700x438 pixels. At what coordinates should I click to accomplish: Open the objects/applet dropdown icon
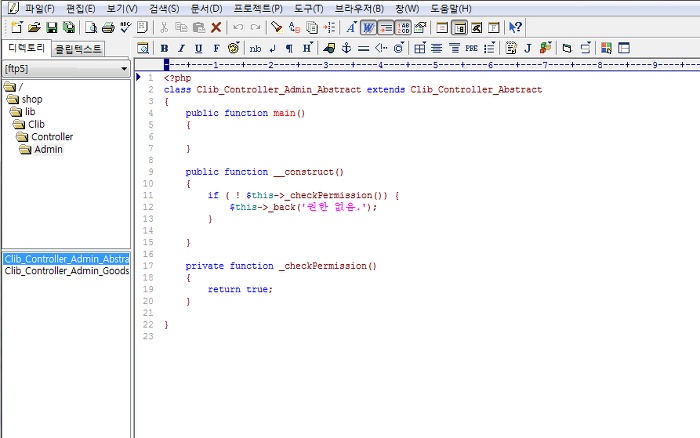pos(546,48)
